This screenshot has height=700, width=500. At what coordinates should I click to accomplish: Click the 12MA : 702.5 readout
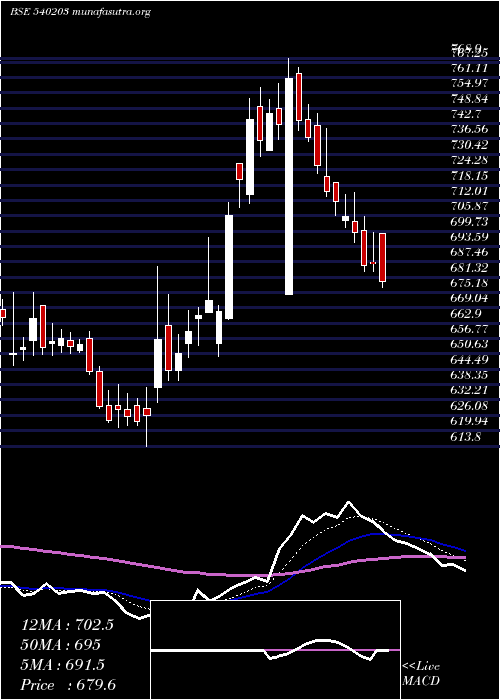point(67,625)
